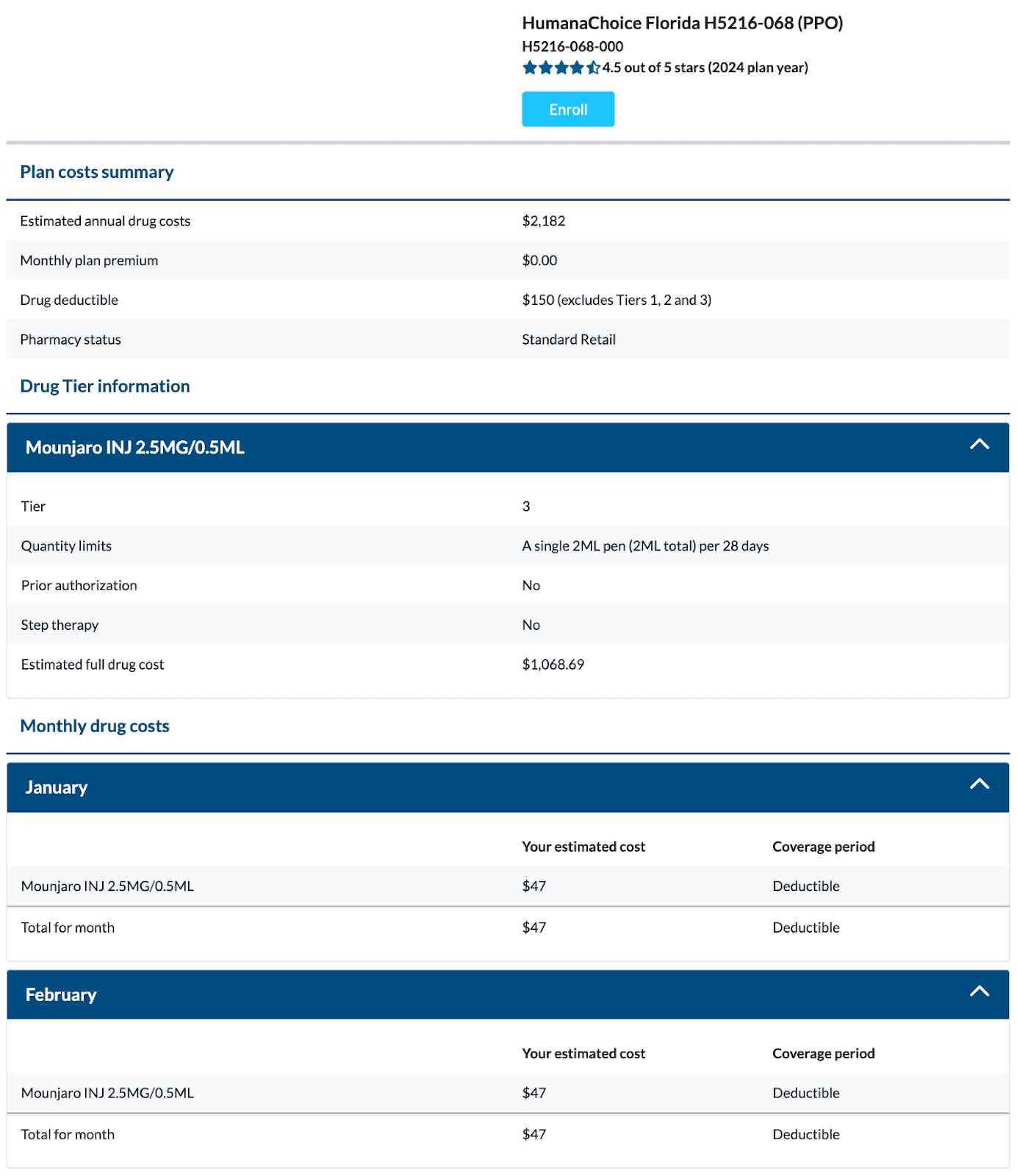Click the February header title text
1017x1176 pixels.
(61, 995)
